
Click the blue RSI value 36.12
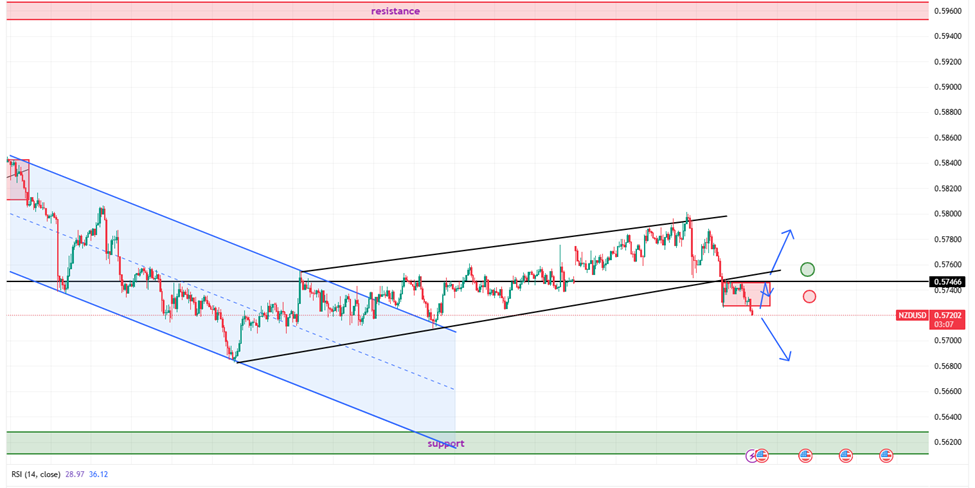99,475
